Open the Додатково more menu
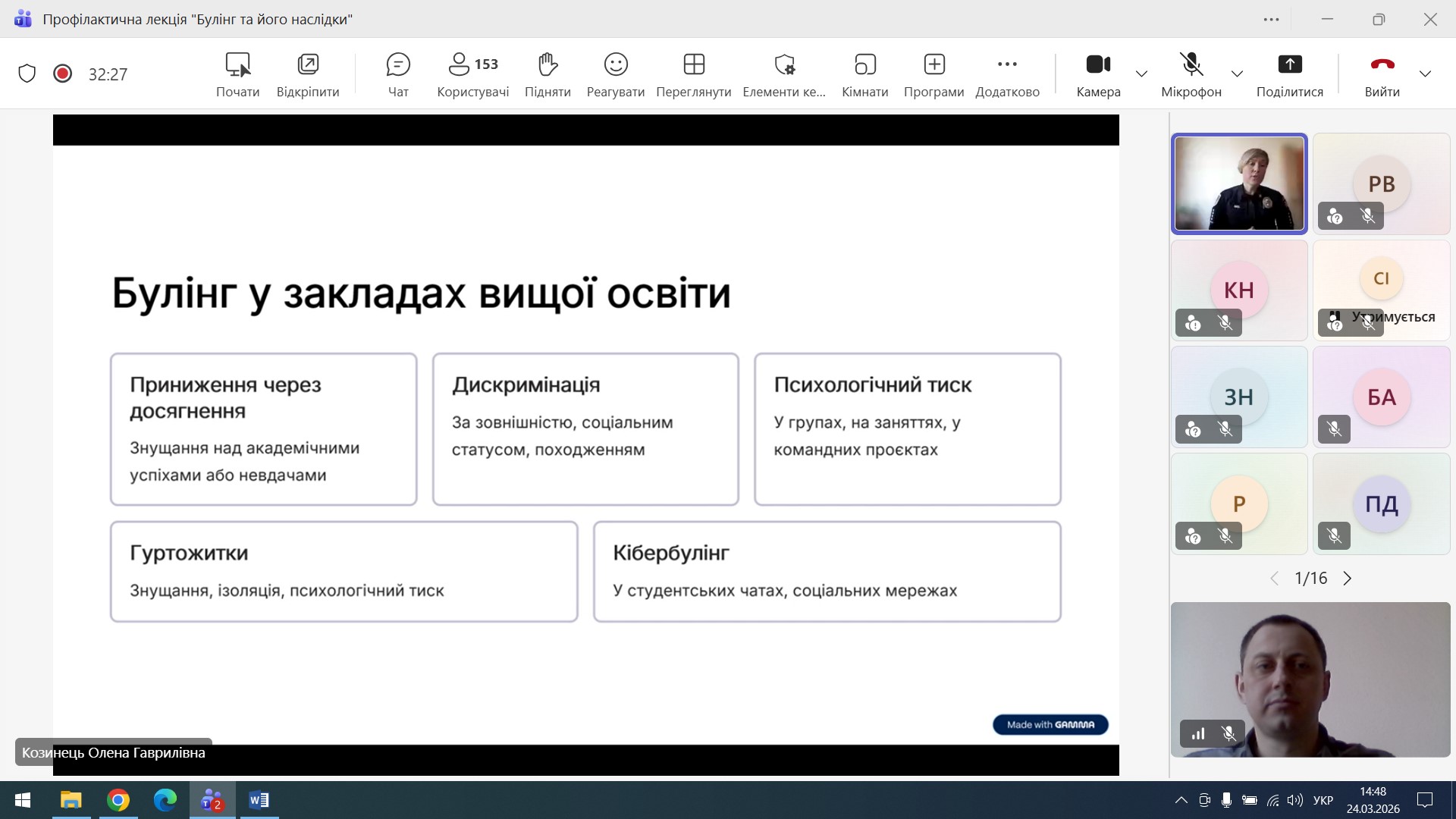 click(1007, 74)
